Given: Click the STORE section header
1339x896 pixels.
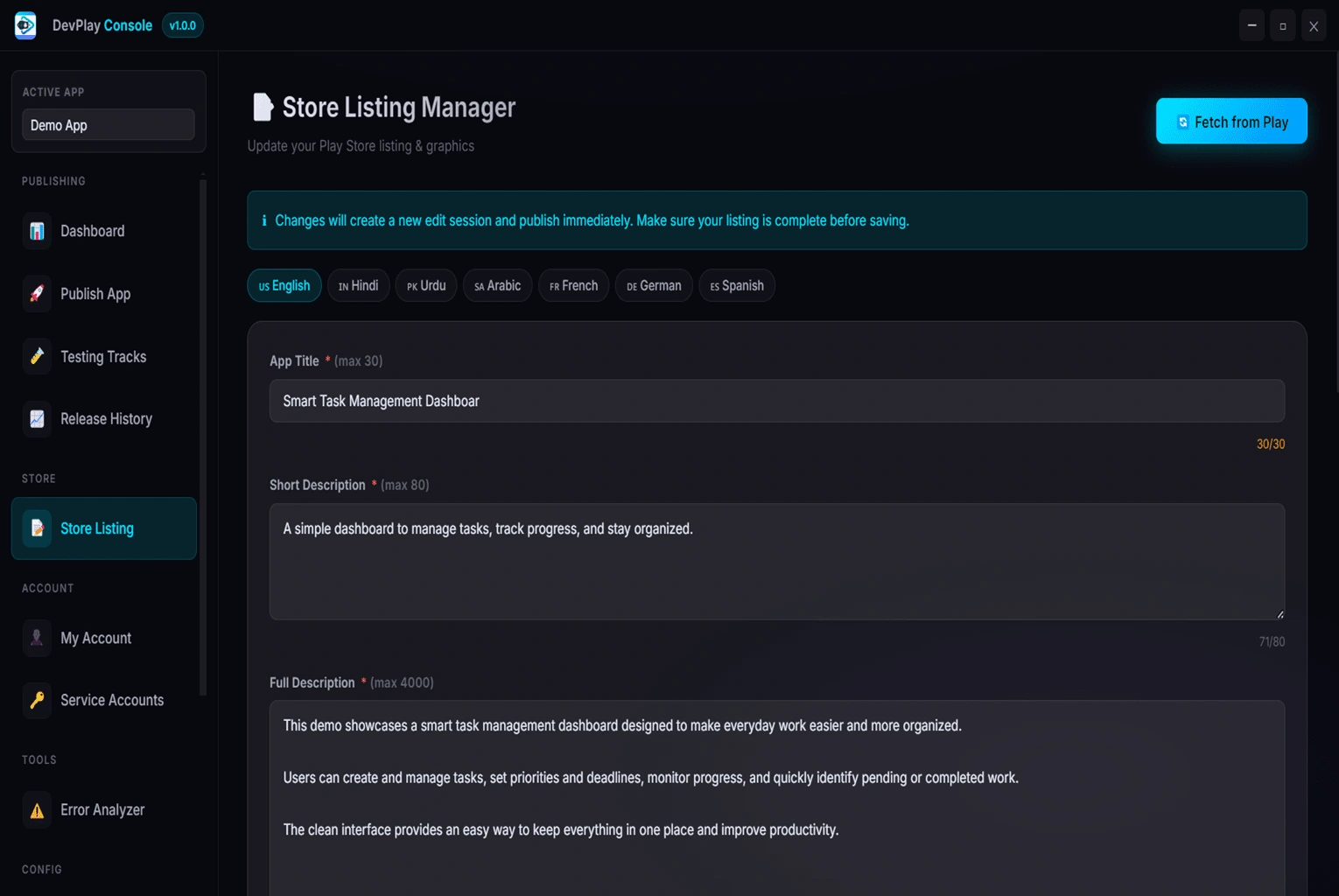Looking at the screenshot, I should click(x=39, y=479).
